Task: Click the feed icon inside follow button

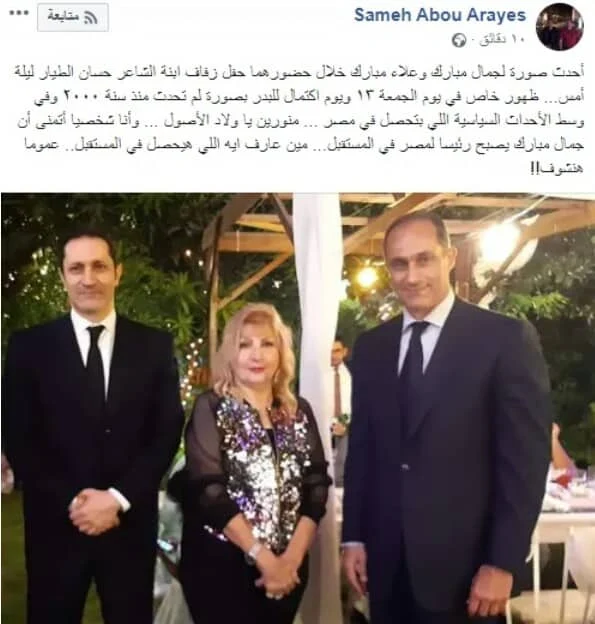Action: [90, 17]
